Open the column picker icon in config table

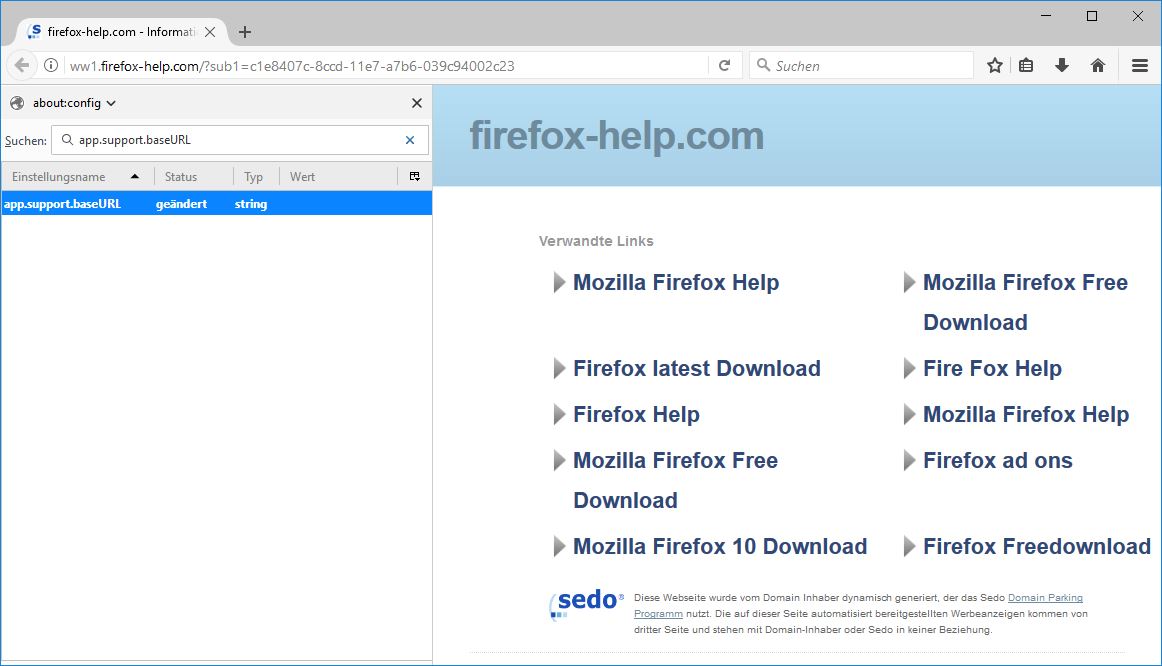point(415,176)
